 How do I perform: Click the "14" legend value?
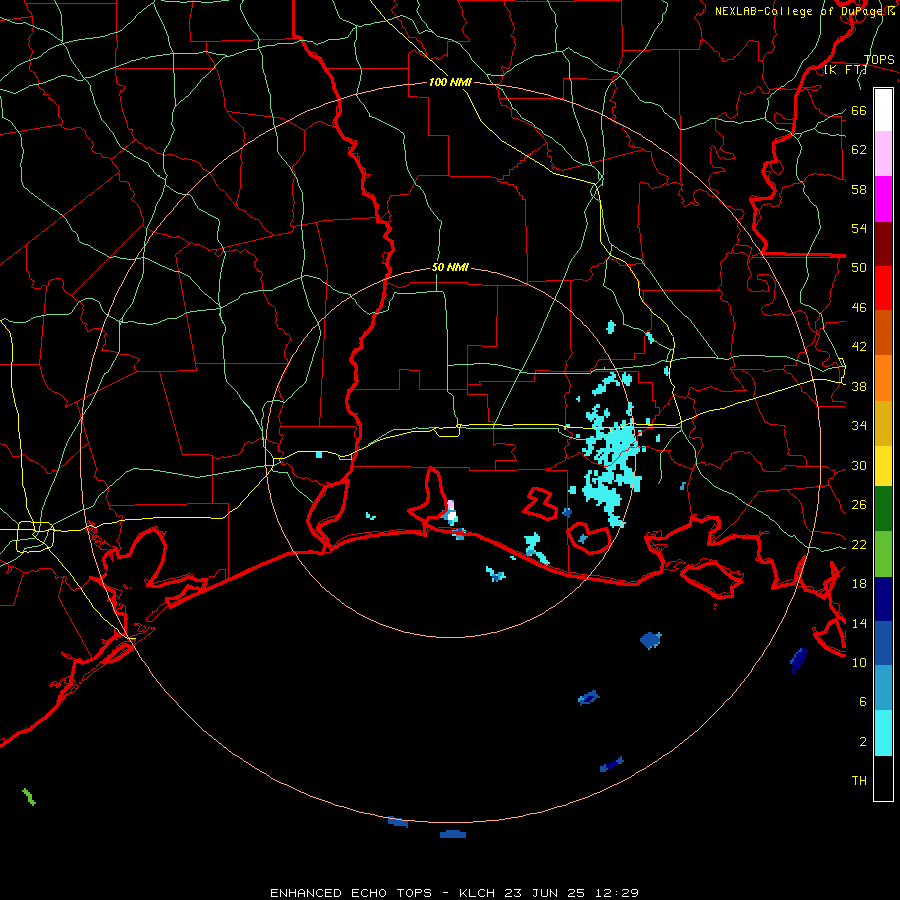859,623
